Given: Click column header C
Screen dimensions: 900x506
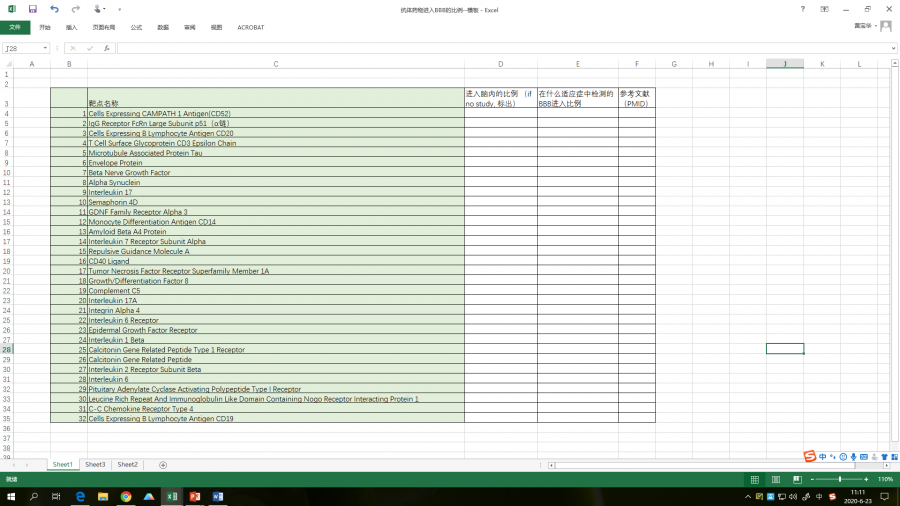Looking at the screenshot, I should (275, 64).
